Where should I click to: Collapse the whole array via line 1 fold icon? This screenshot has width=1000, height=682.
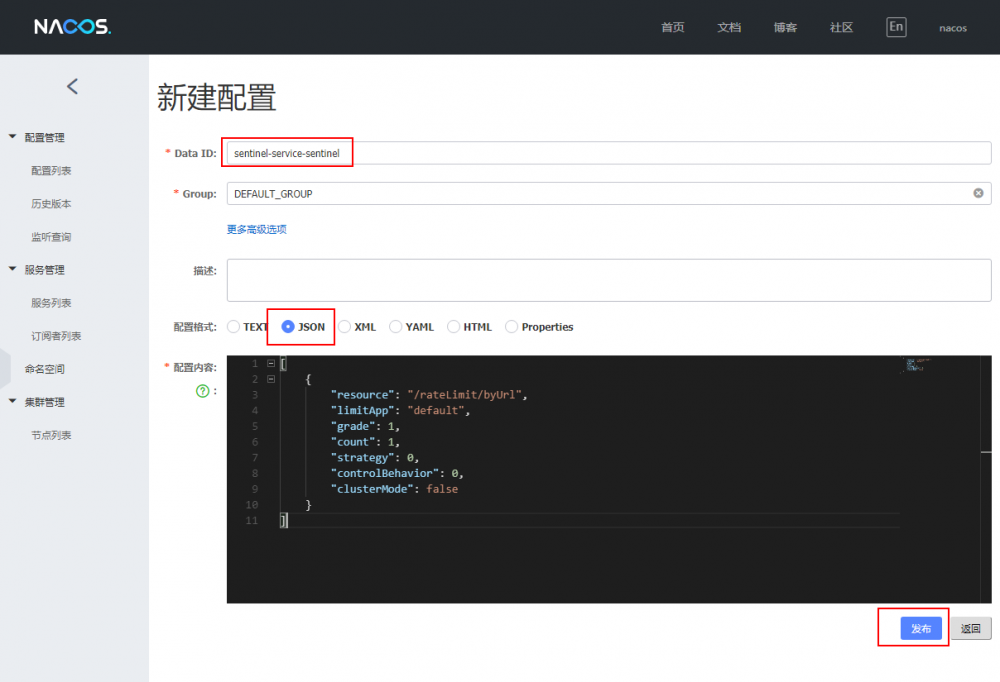tap(270, 363)
